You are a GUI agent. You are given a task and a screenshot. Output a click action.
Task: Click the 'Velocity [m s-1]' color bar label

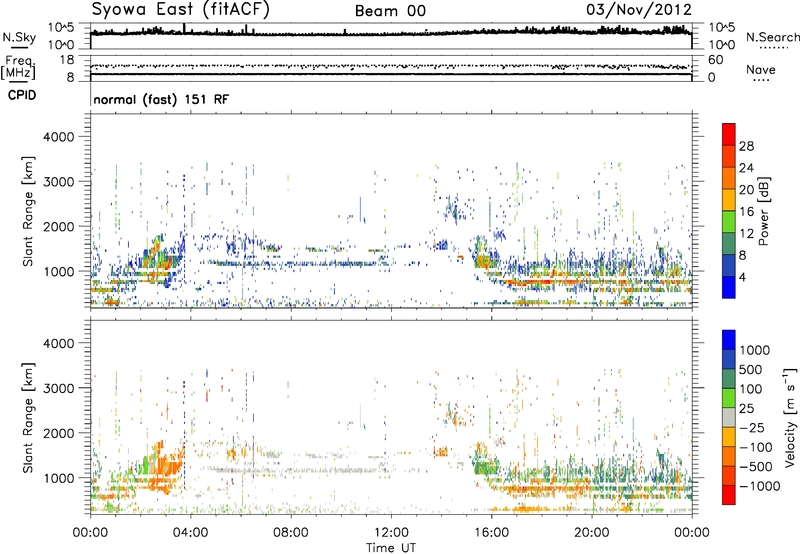pos(790,417)
